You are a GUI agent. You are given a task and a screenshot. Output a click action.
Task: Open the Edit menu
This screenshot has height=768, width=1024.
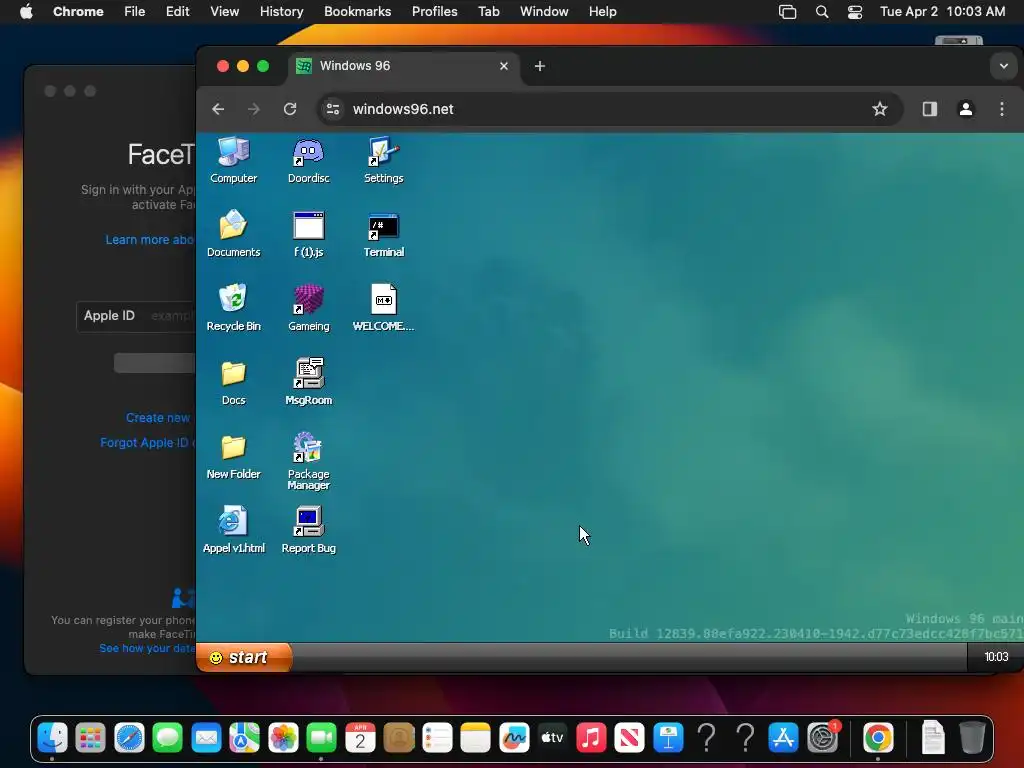click(x=177, y=12)
